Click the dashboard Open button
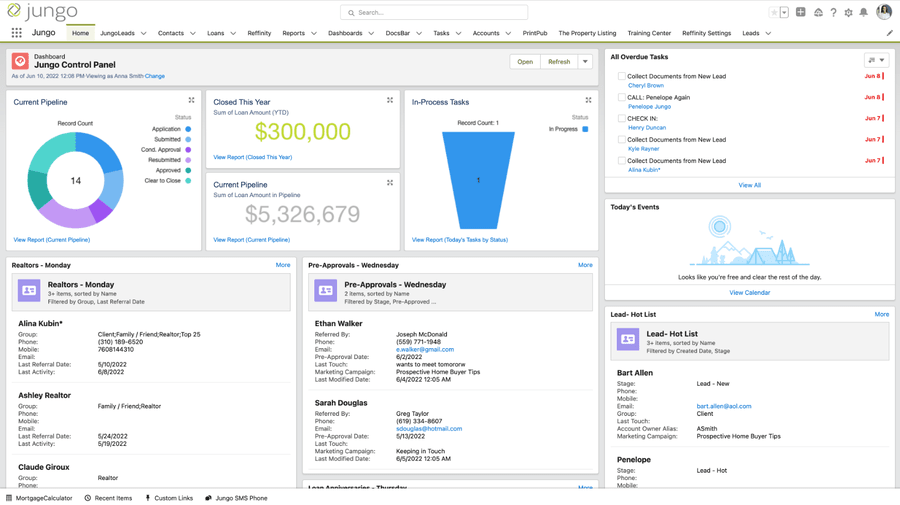The image size is (900, 505). coord(525,61)
